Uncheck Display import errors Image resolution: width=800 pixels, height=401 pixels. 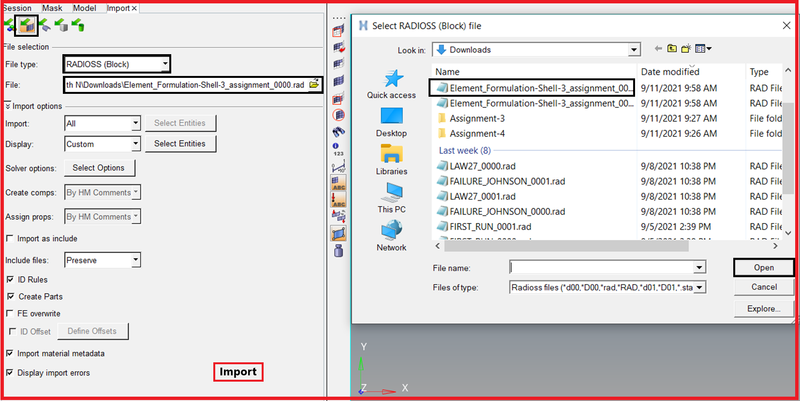pos(9,373)
